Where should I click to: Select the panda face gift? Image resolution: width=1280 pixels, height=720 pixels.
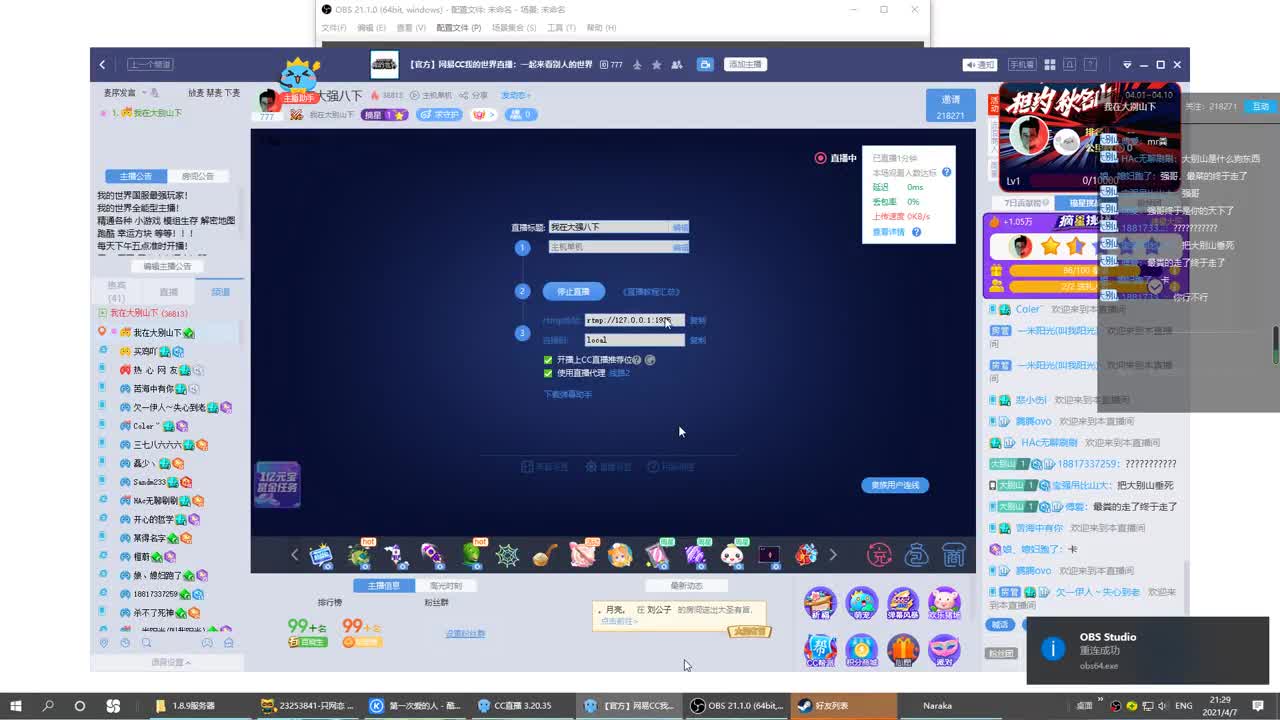(732, 554)
